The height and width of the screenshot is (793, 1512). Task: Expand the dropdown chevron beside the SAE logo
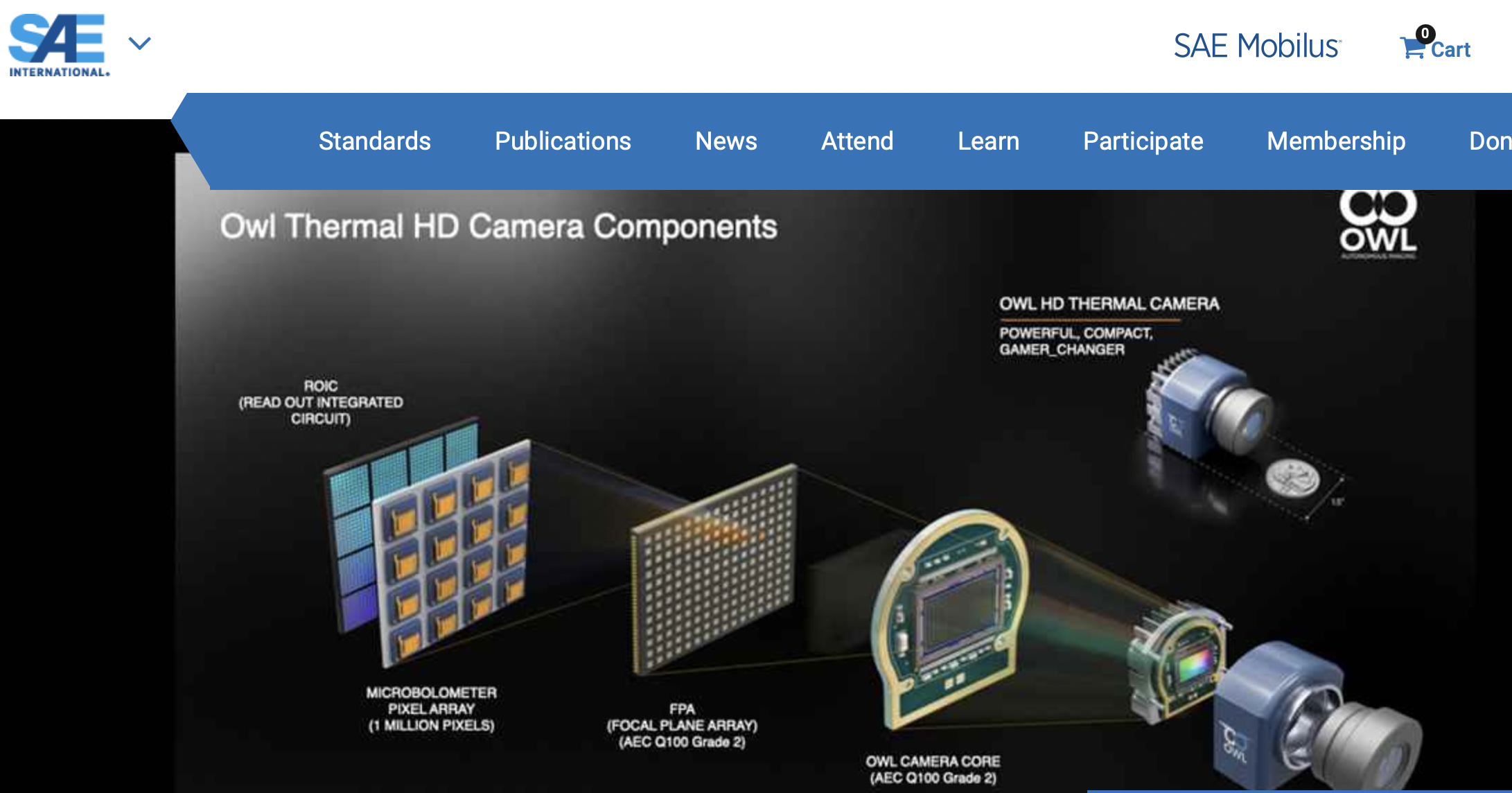coord(141,42)
